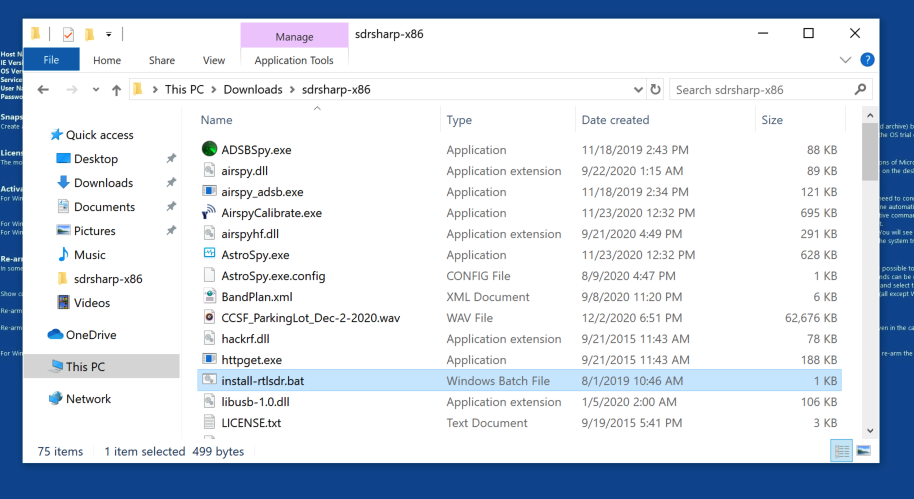Open the Application Tools tab
Viewport: 914px width, 499px height.
click(294, 60)
